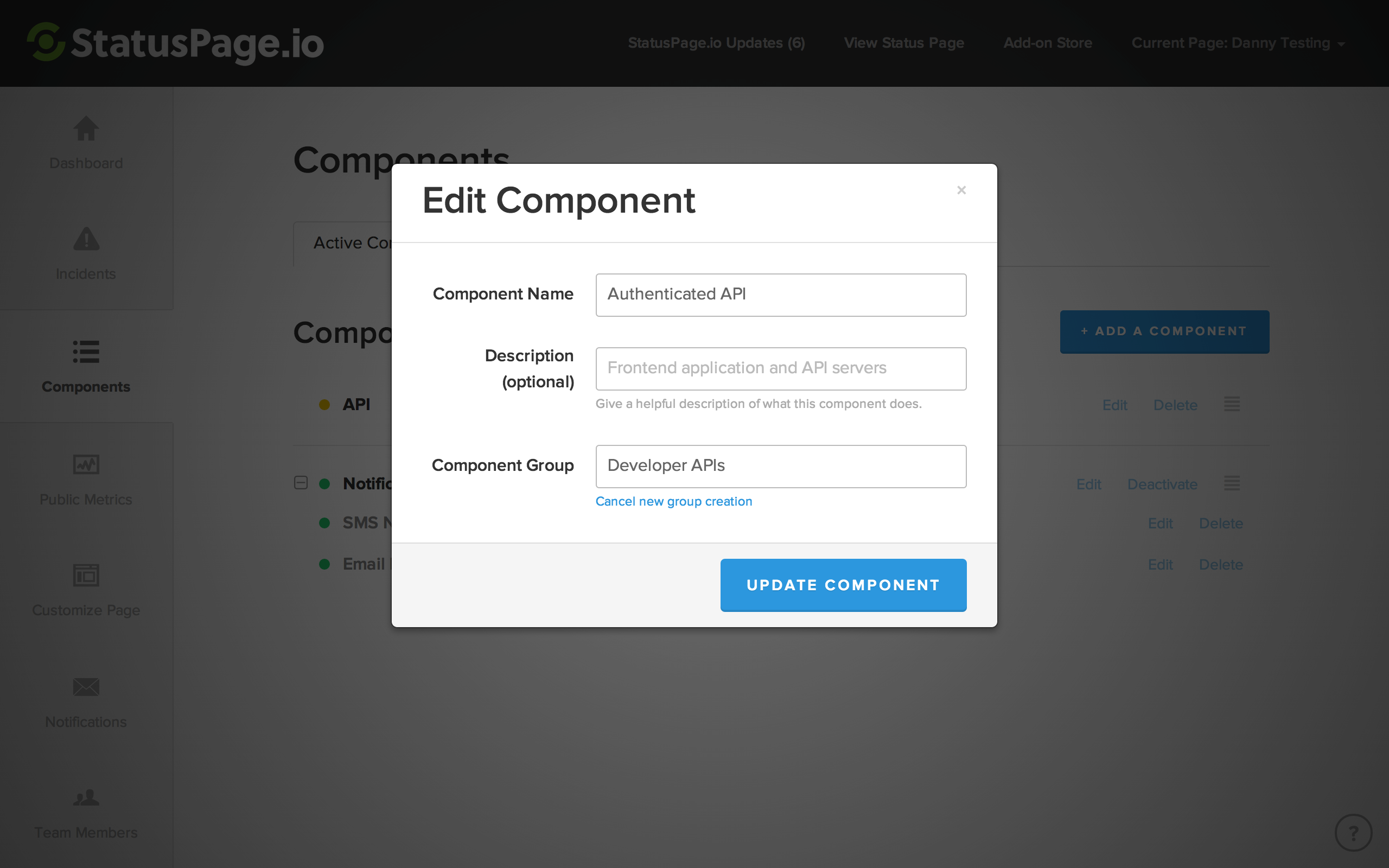Click Edit in the SMS row
Viewport: 1389px width, 868px height.
point(1160,524)
